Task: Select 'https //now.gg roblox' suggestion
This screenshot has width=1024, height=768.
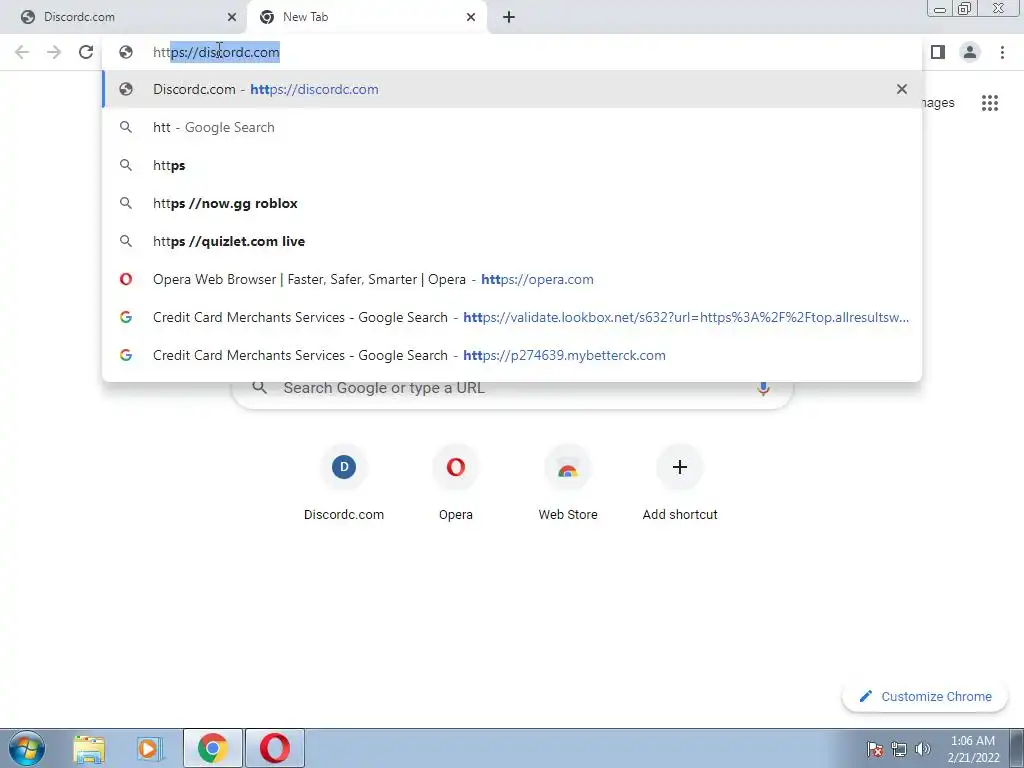Action: click(512, 203)
